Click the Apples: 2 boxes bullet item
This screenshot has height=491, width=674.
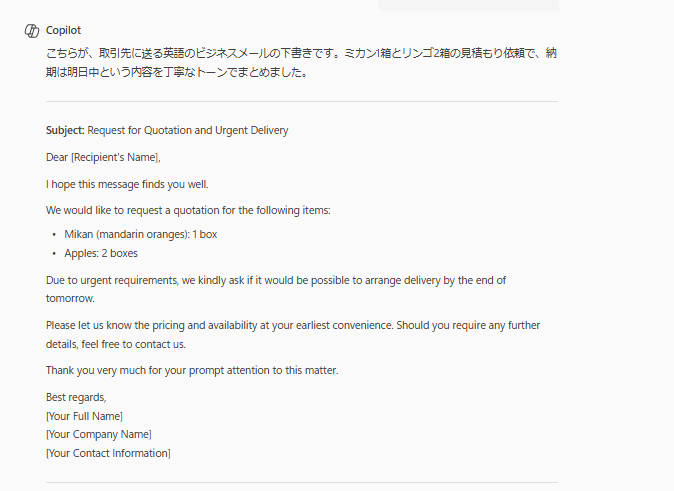(x=101, y=253)
